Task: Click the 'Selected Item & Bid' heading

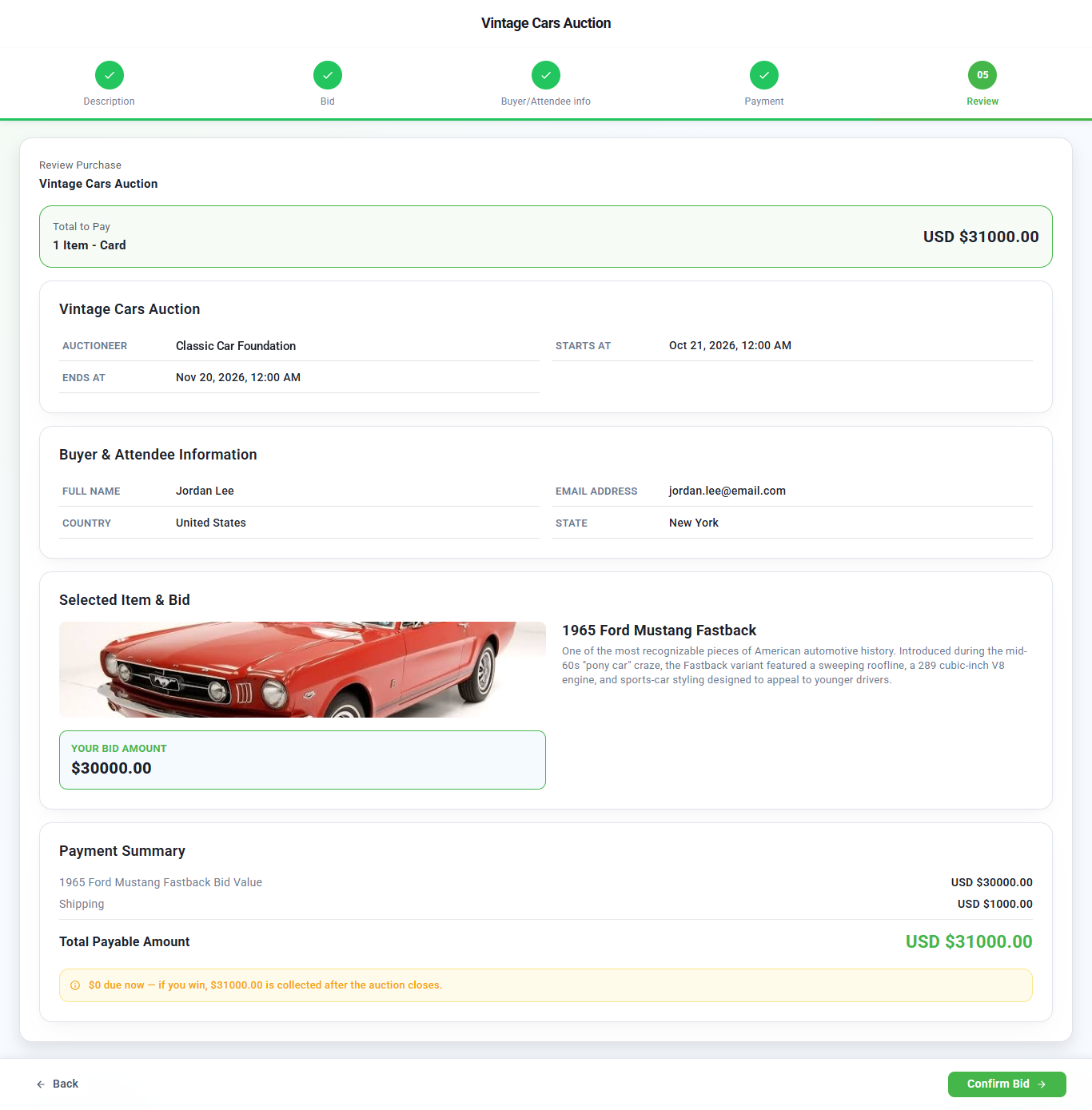Action: [x=125, y=600]
